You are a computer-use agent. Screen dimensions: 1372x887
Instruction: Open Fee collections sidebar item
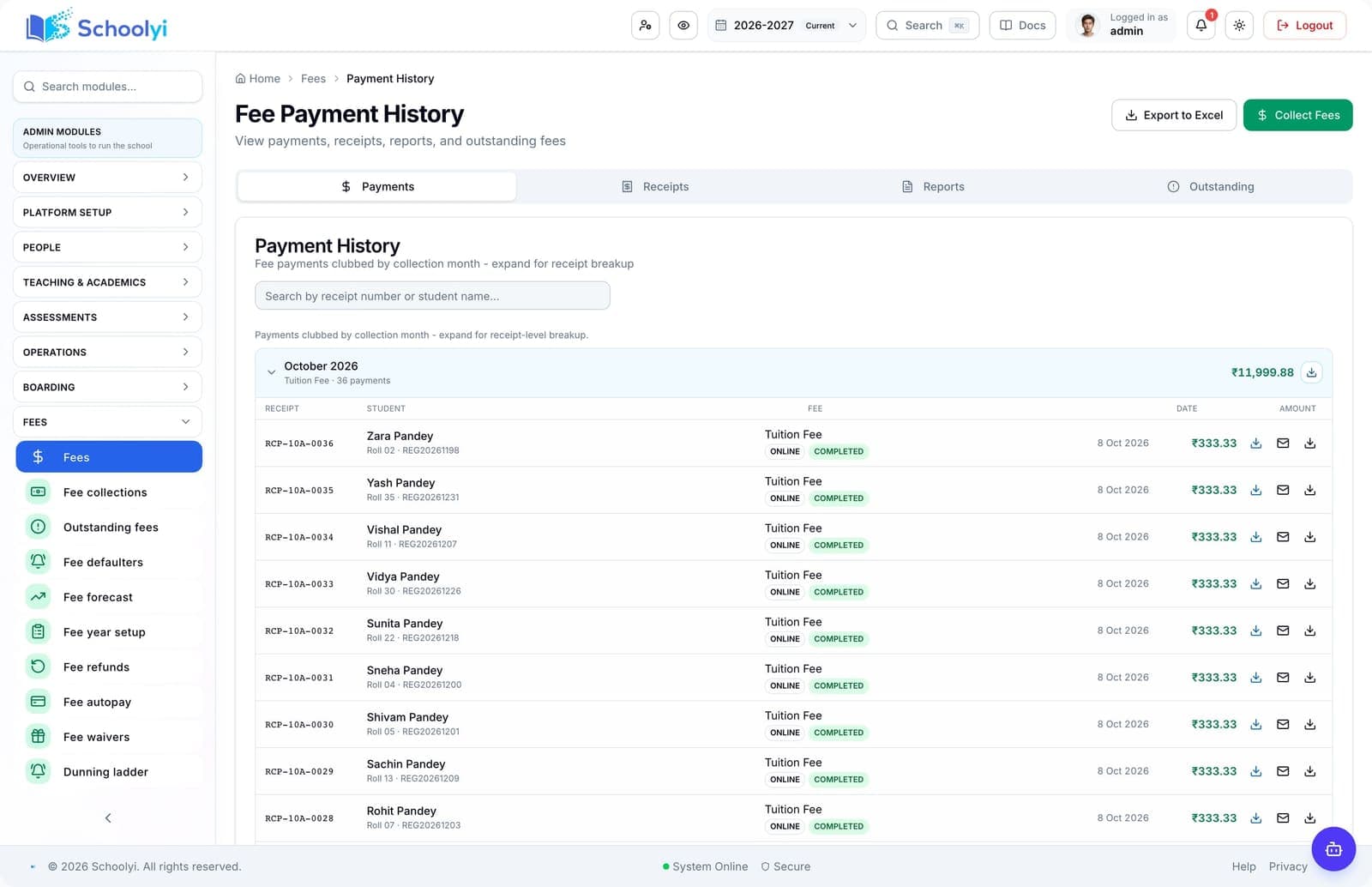(x=109, y=492)
